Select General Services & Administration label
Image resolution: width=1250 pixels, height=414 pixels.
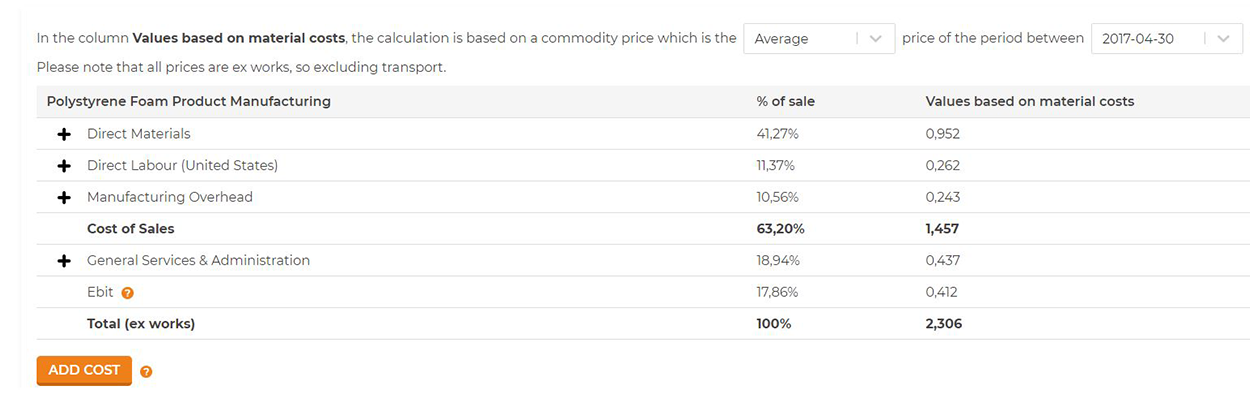198,261
